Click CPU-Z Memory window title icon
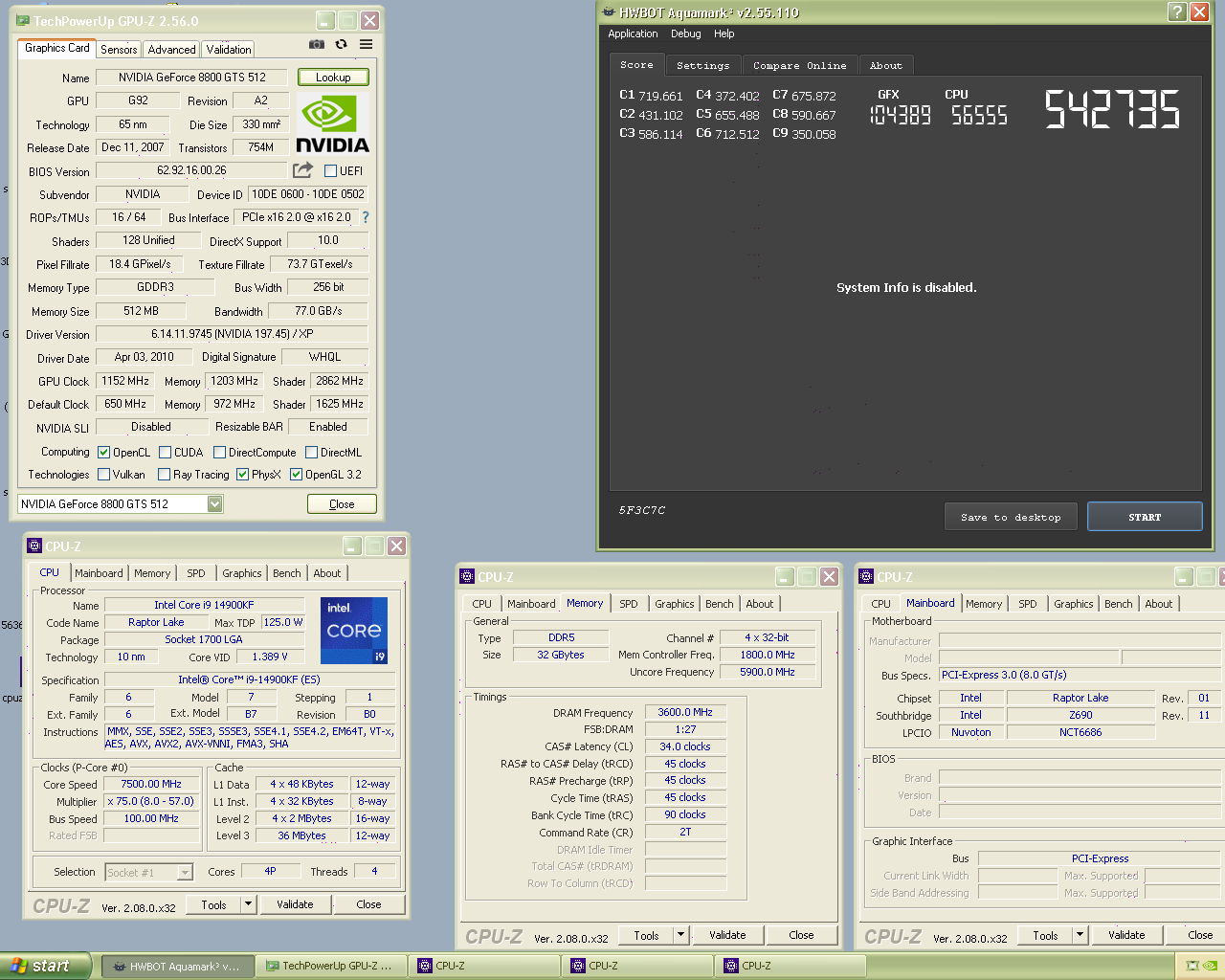 click(x=467, y=577)
